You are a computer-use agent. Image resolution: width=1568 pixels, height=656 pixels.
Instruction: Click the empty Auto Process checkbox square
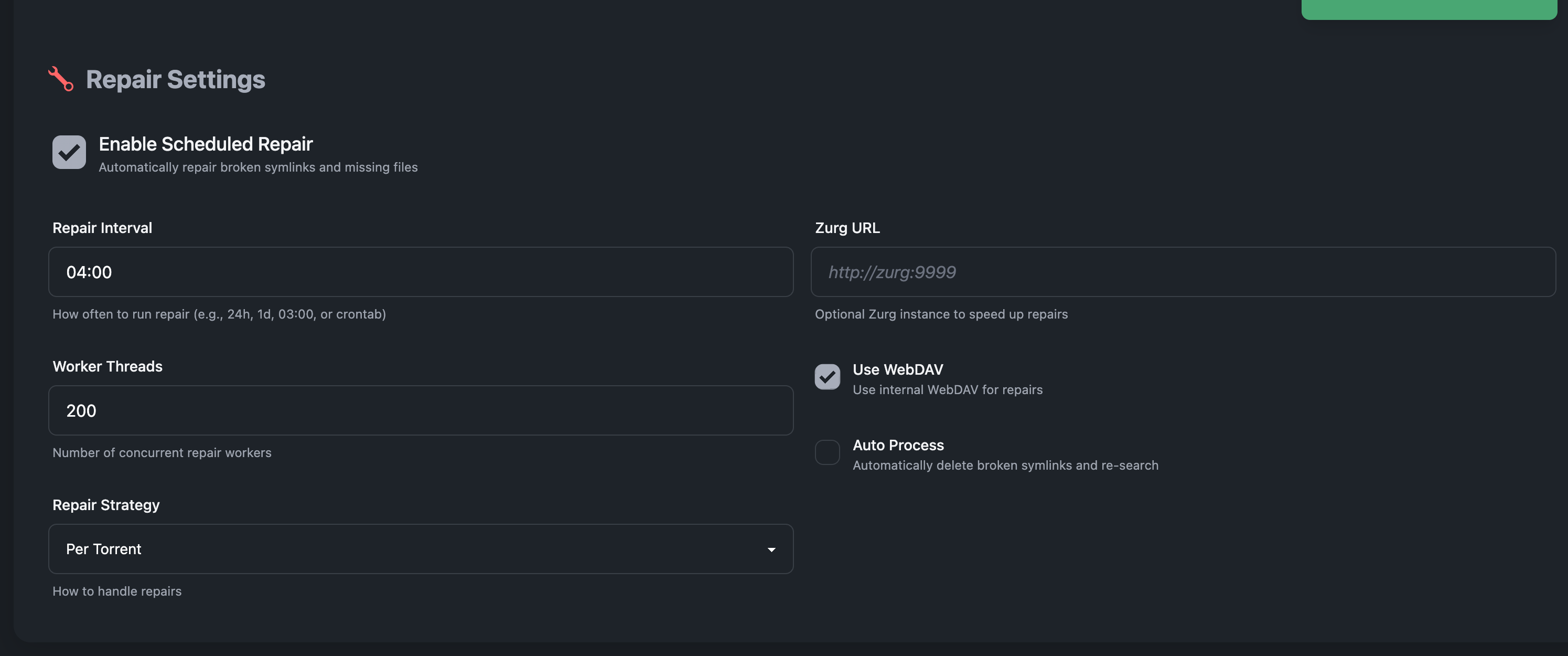[x=826, y=452]
